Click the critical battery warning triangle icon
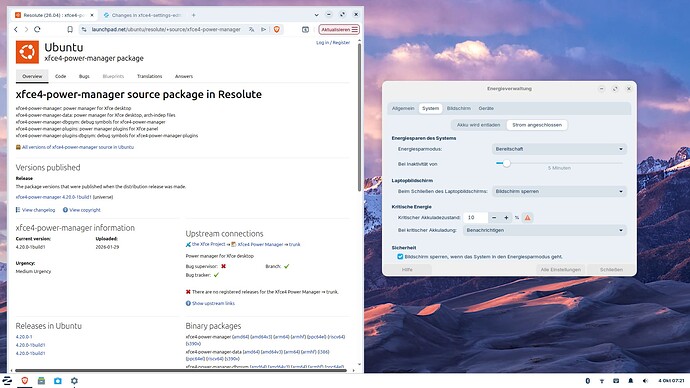 [x=527, y=217]
